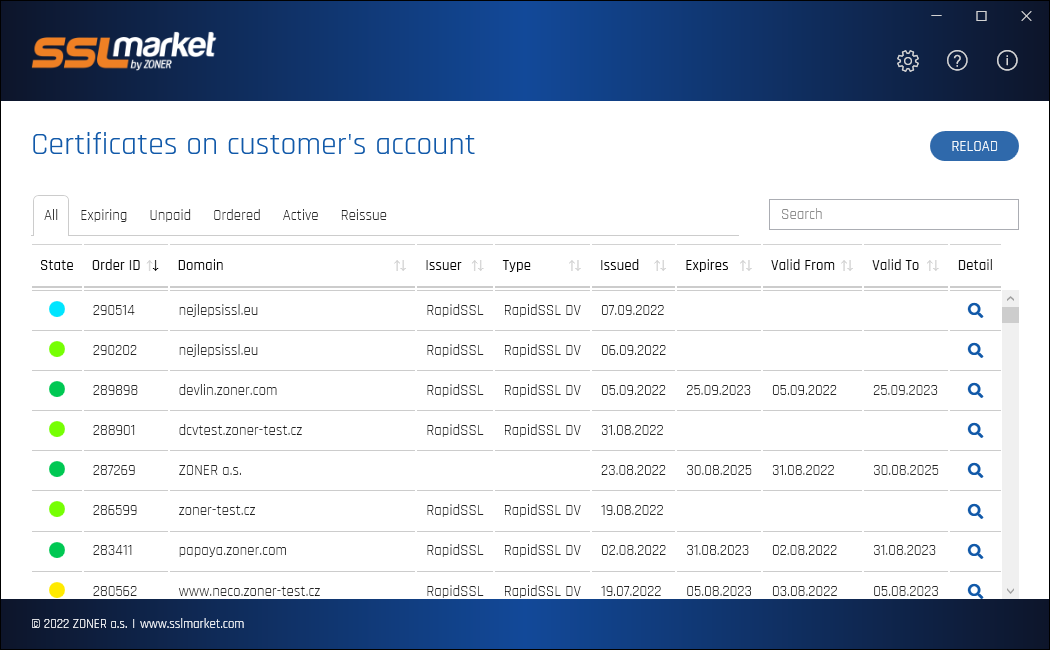Click the light green state dot for 290202
The height and width of the screenshot is (650, 1050).
click(x=57, y=349)
